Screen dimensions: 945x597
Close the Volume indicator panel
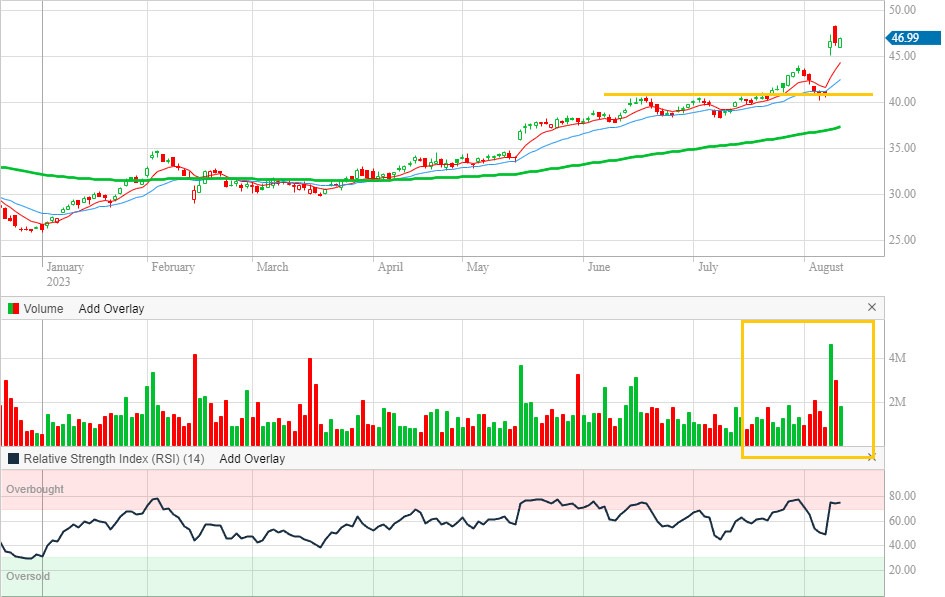(x=871, y=308)
